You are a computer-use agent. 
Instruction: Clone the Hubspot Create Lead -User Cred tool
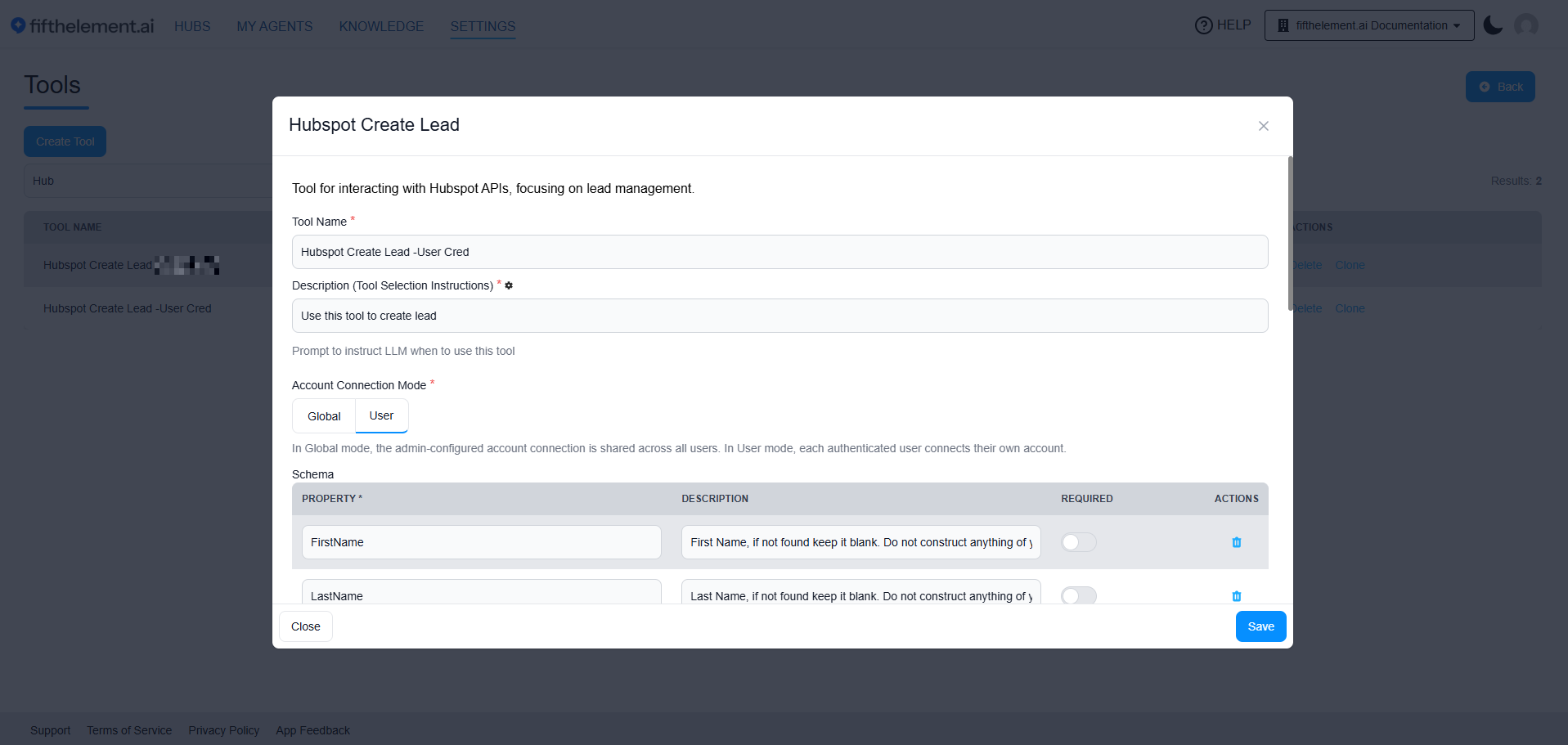(1350, 308)
